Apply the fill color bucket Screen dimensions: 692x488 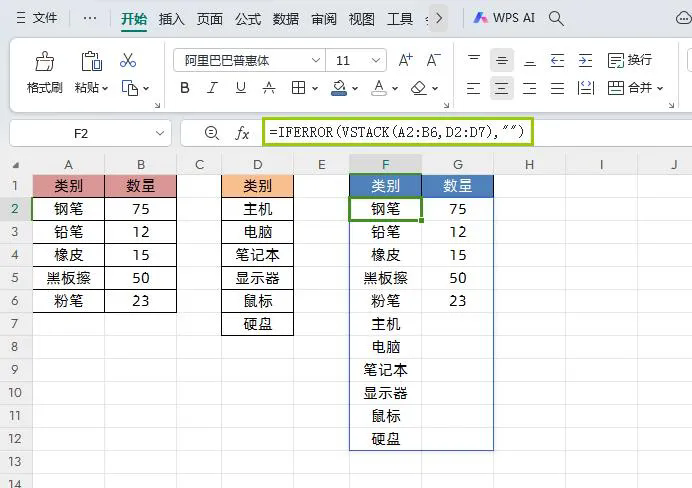point(339,88)
